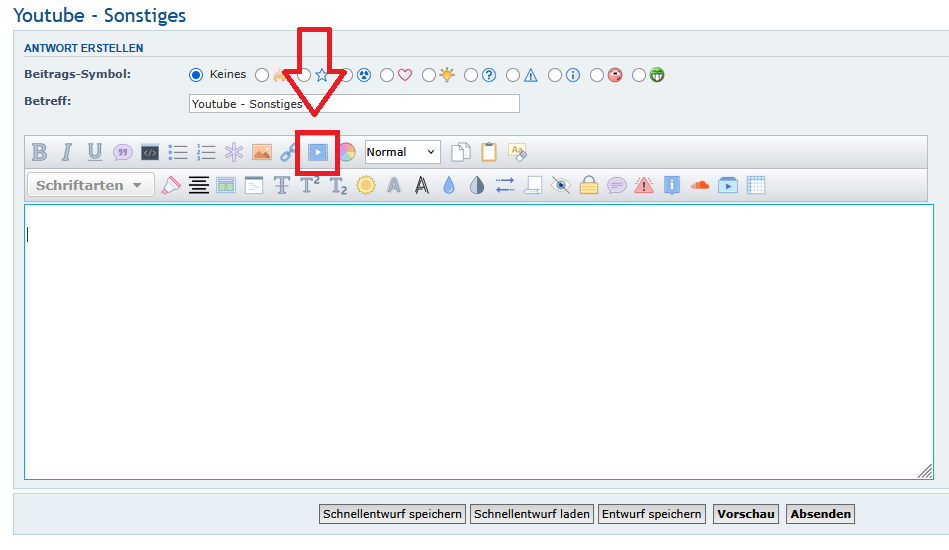This screenshot has height=550, width=949.
Task: Underline the selected text
Action: point(94,152)
